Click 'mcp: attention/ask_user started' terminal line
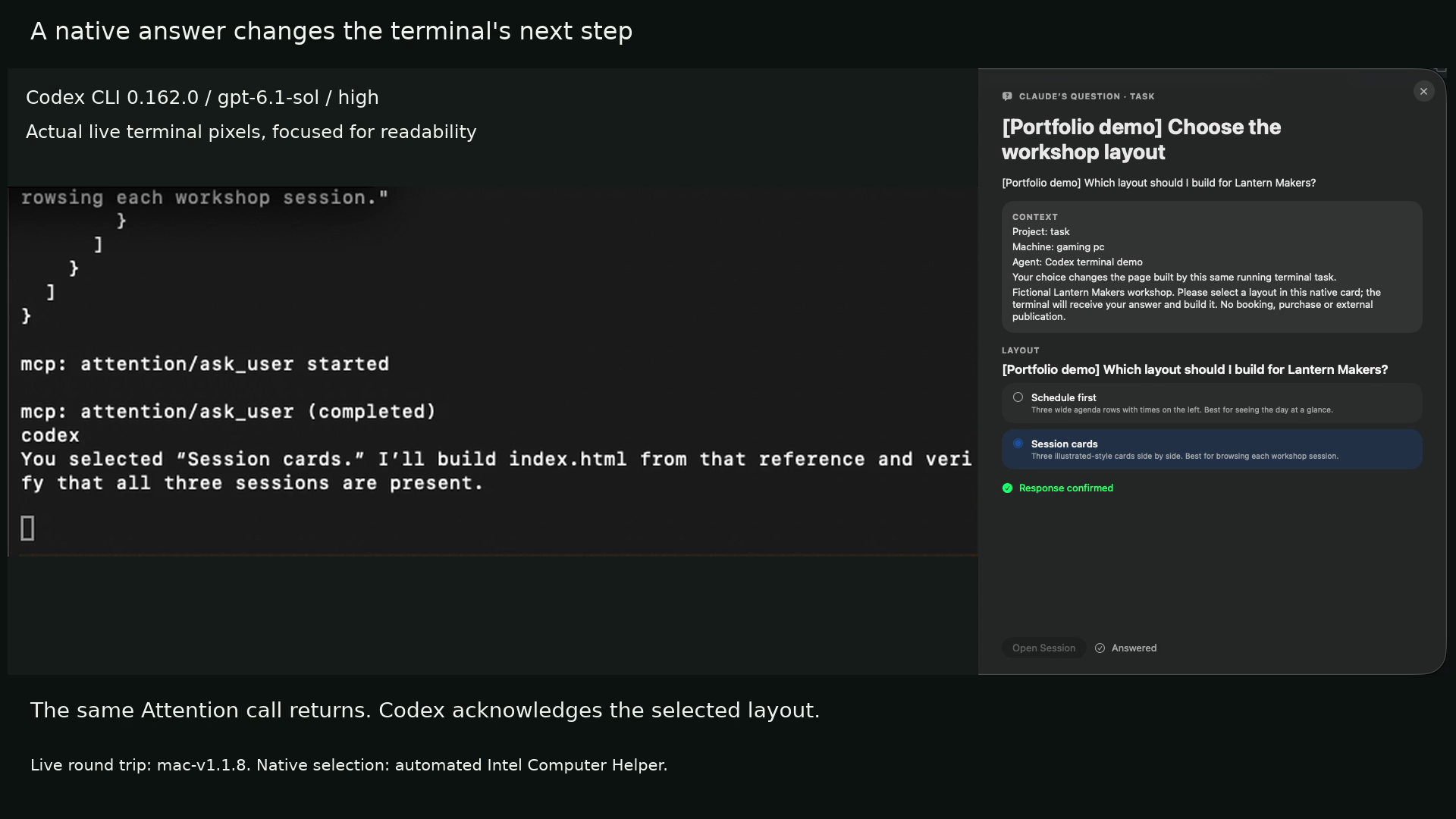Screen dimensions: 1456x819 pos(205,365)
